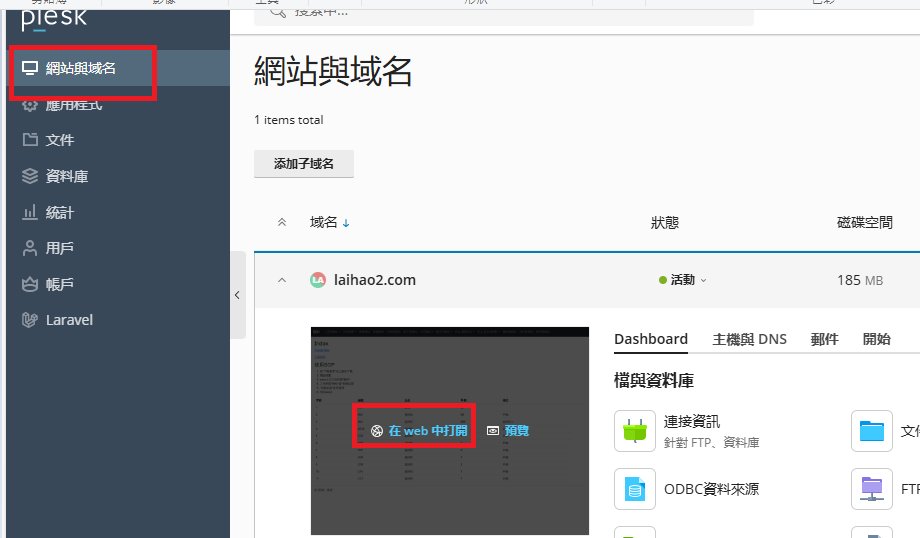This screenshot has height=538, width=920.
Task: Click 添加子域名 button
Action: pos(304,164)
